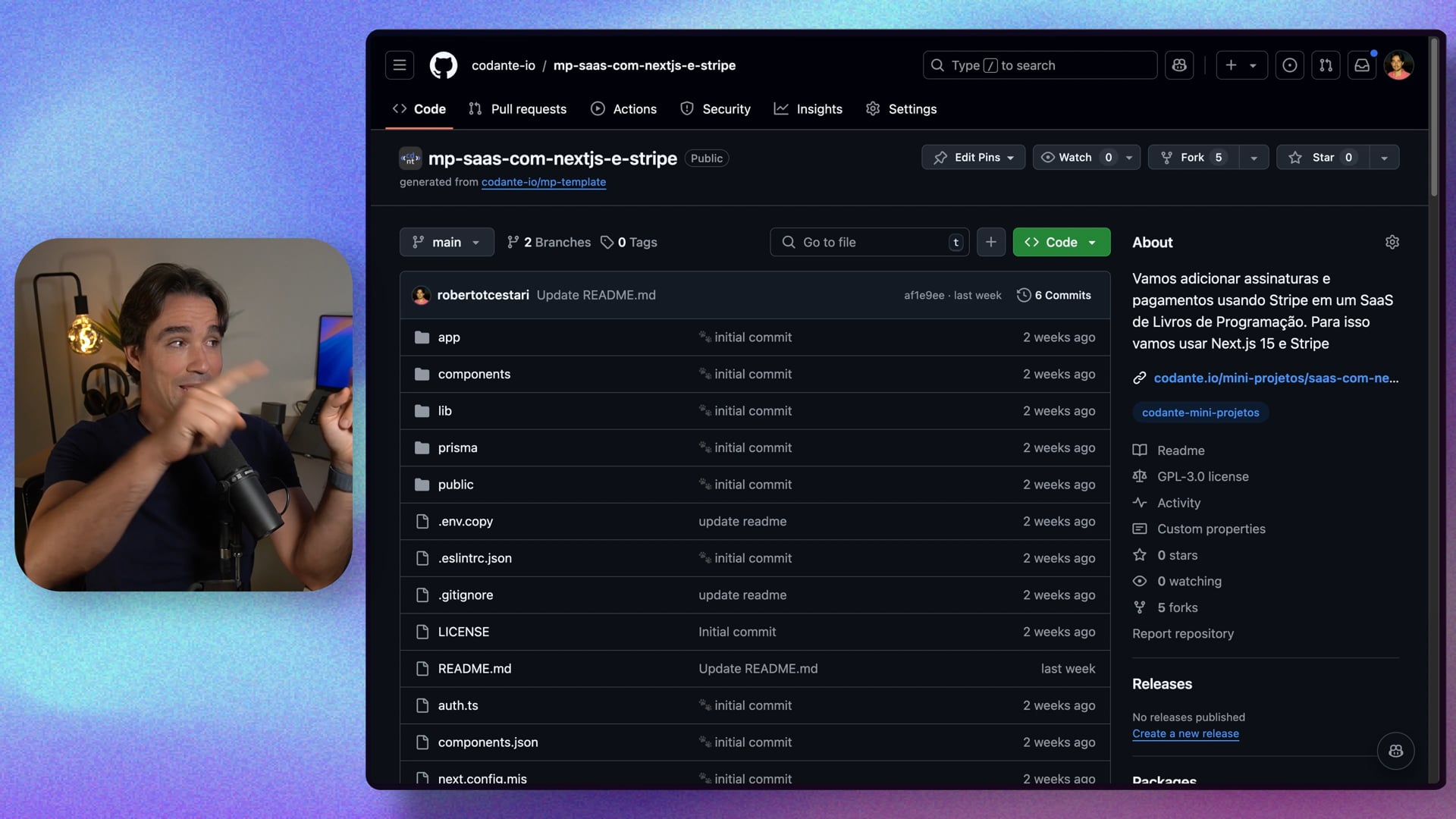The width and height of the screenshot is (1456, 819).
Task: Open the Edit Pins dropdown
Action: point(974,157)
